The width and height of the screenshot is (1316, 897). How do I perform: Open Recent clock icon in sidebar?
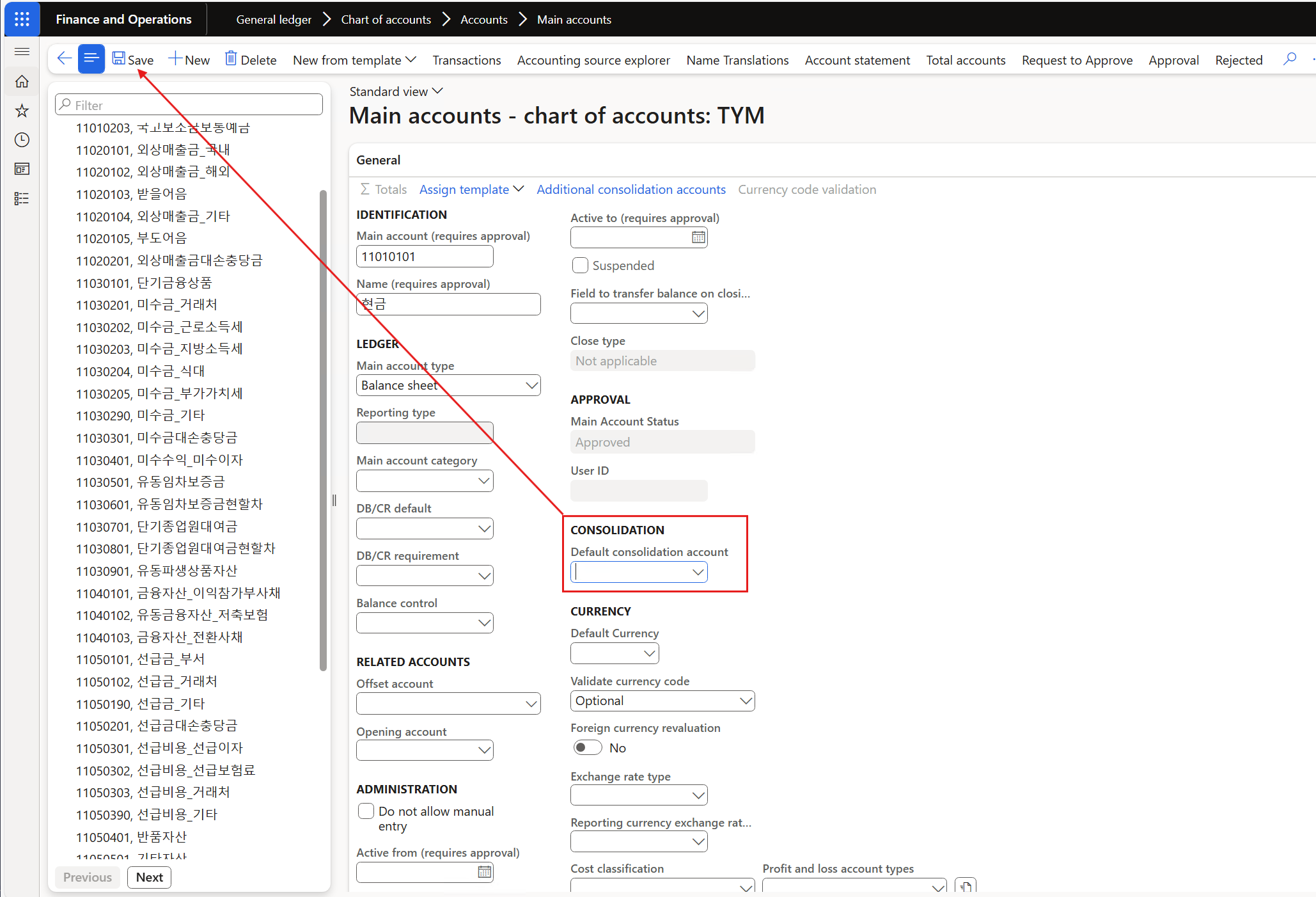pos(22,139)
